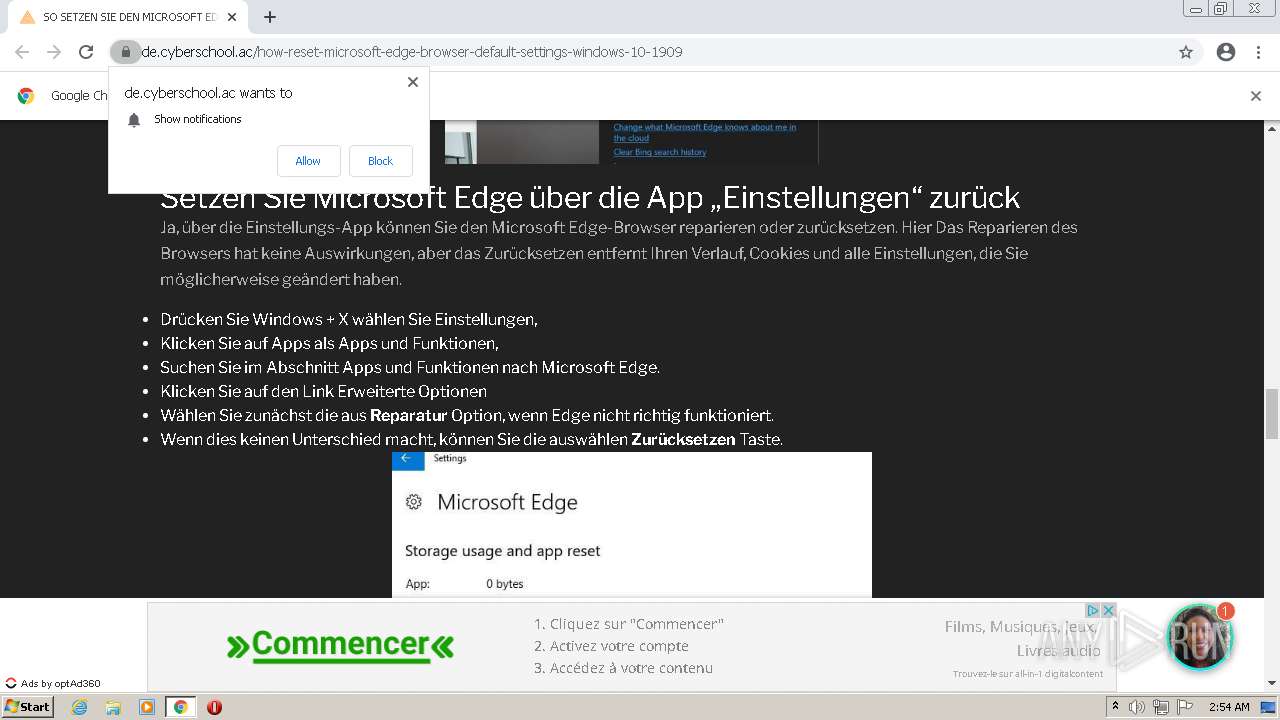The width and height of the screenshot is (1280, 720).
Task: Launch Internet Explorer from taskbar
Action: 79,707
